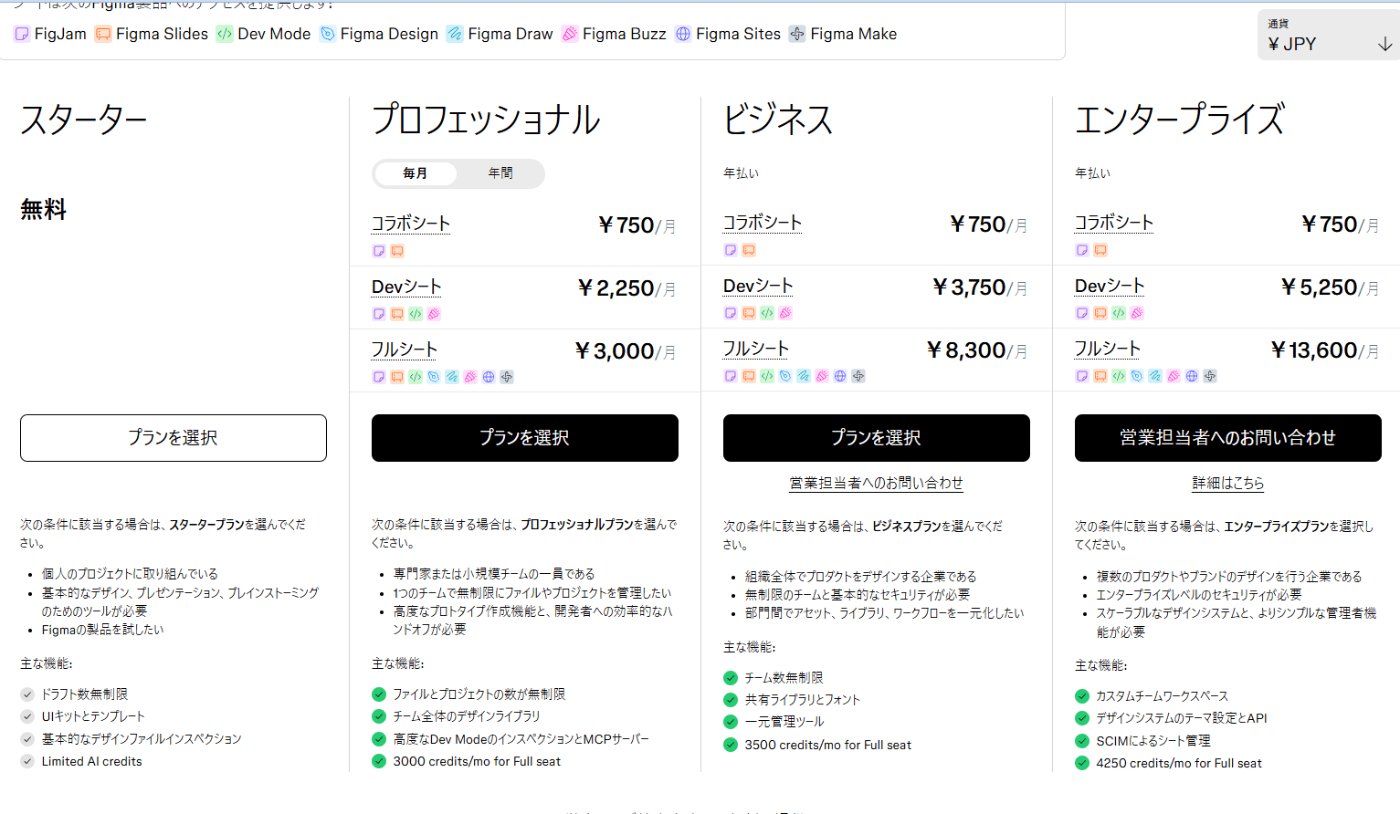Click green checkmark beside チーム数無制限
1400x814 pixels.
point(730,678)
